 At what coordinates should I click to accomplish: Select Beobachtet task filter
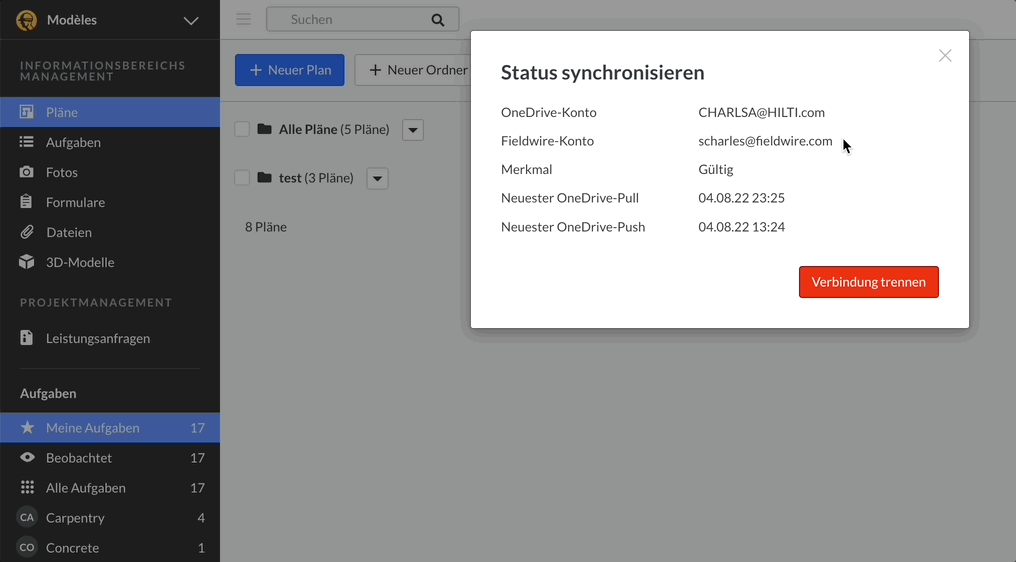(x=110, y=458)
